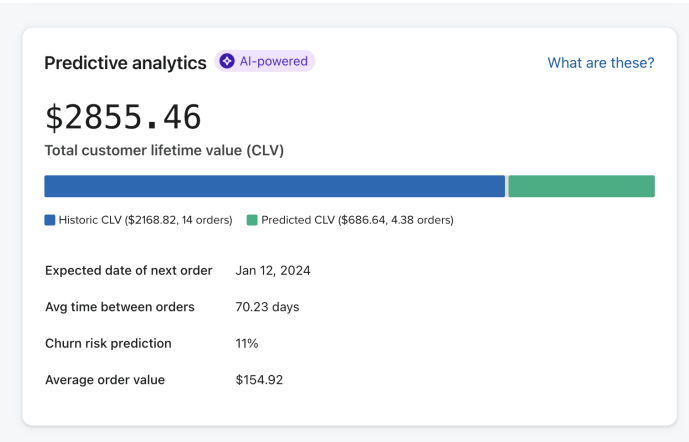
Task: Click the Predicted CLV ($686.64, 4.38 orders) legend text
Action: tap(357, 220)
